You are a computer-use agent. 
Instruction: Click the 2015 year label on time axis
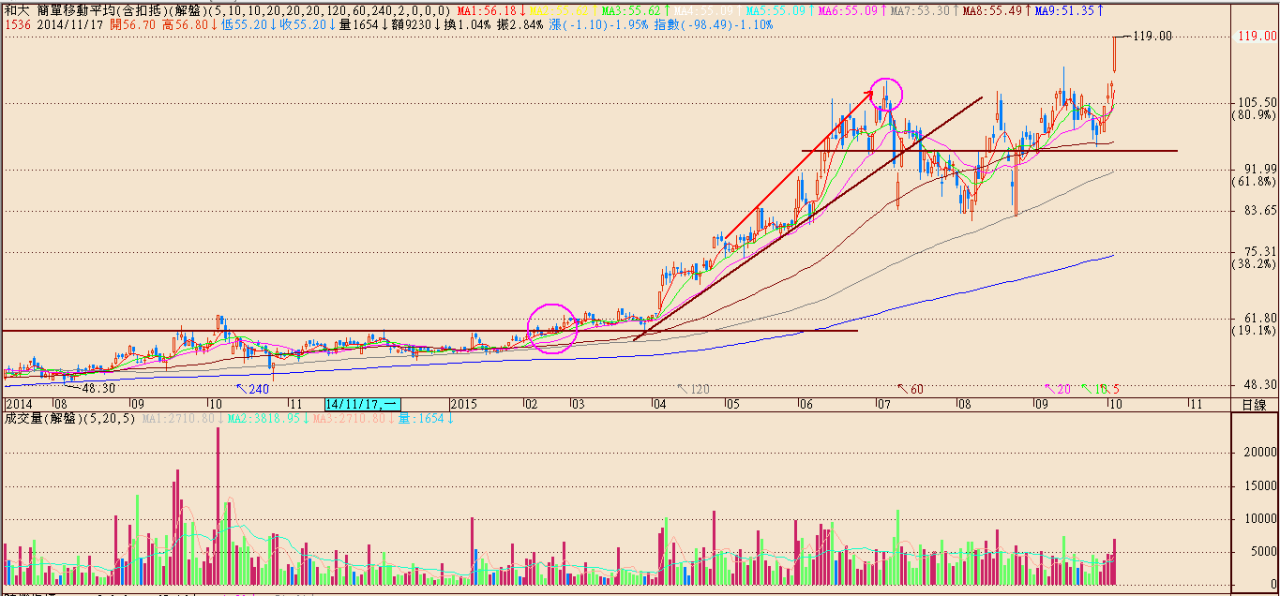pyautogui.click(x=462, y=404)
